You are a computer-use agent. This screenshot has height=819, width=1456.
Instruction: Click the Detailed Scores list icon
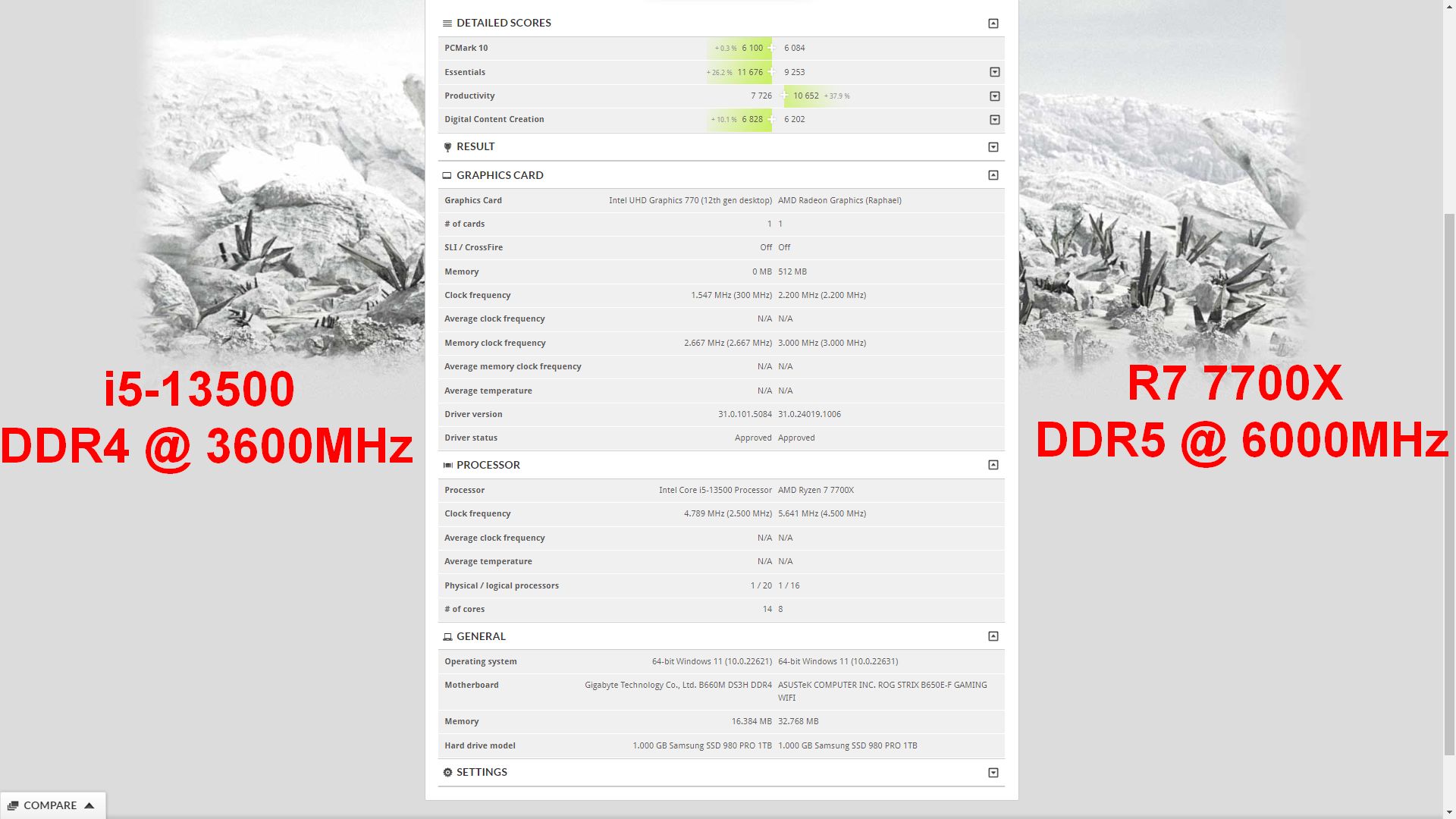pyautogui.click(x=447, y=24)
